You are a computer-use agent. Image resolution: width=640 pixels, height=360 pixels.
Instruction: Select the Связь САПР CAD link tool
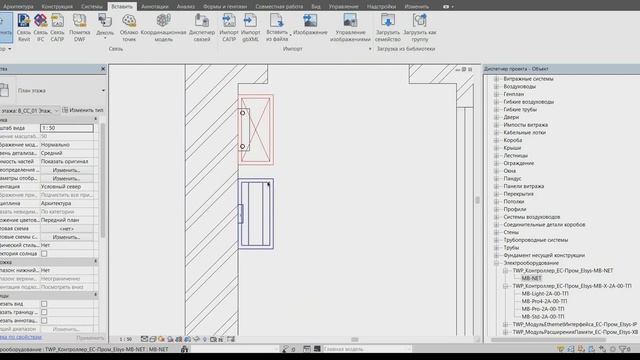click(x=58, y=27)
